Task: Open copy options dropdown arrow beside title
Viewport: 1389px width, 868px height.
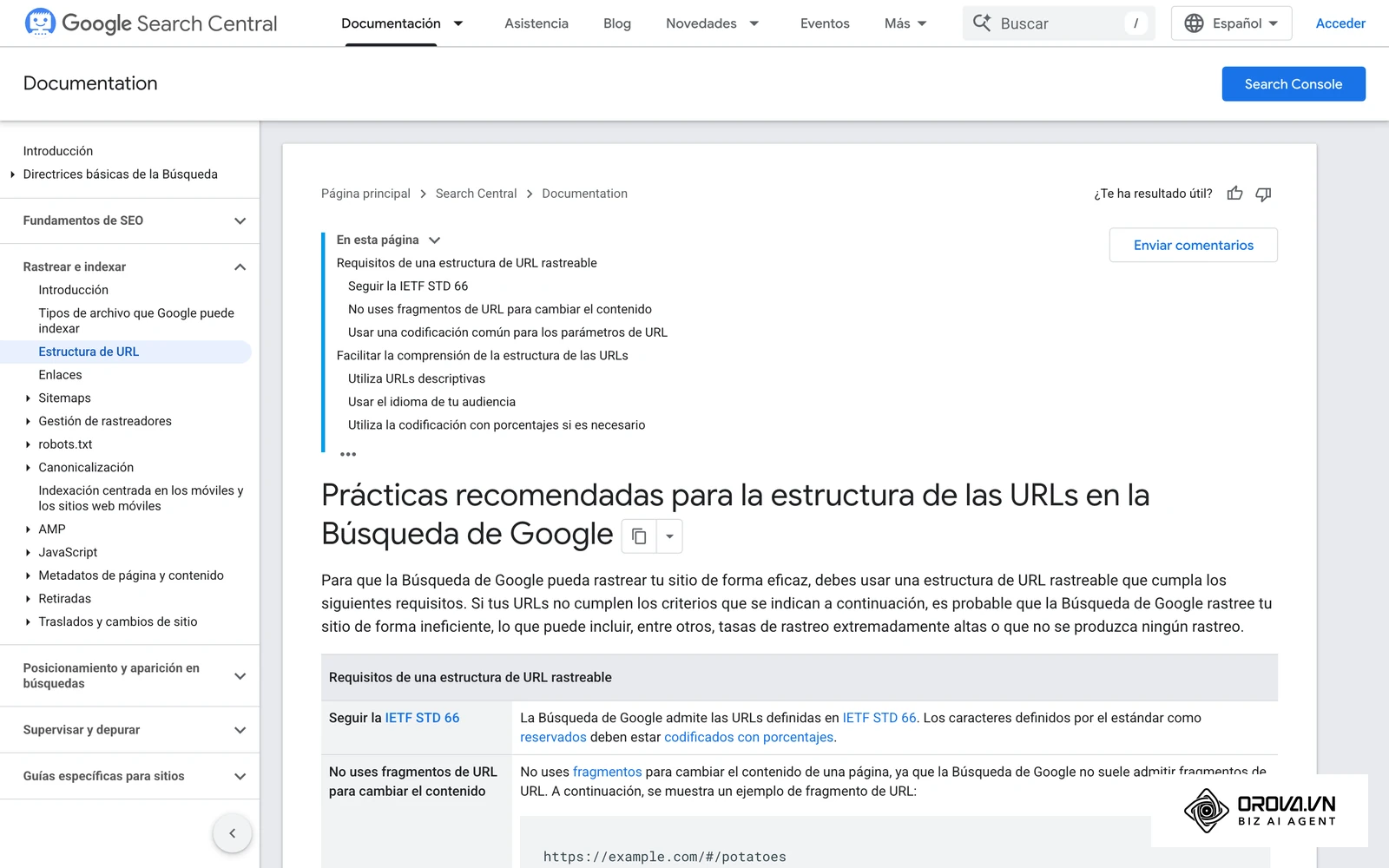Action: pyautogui.click(x=669, y=536)
